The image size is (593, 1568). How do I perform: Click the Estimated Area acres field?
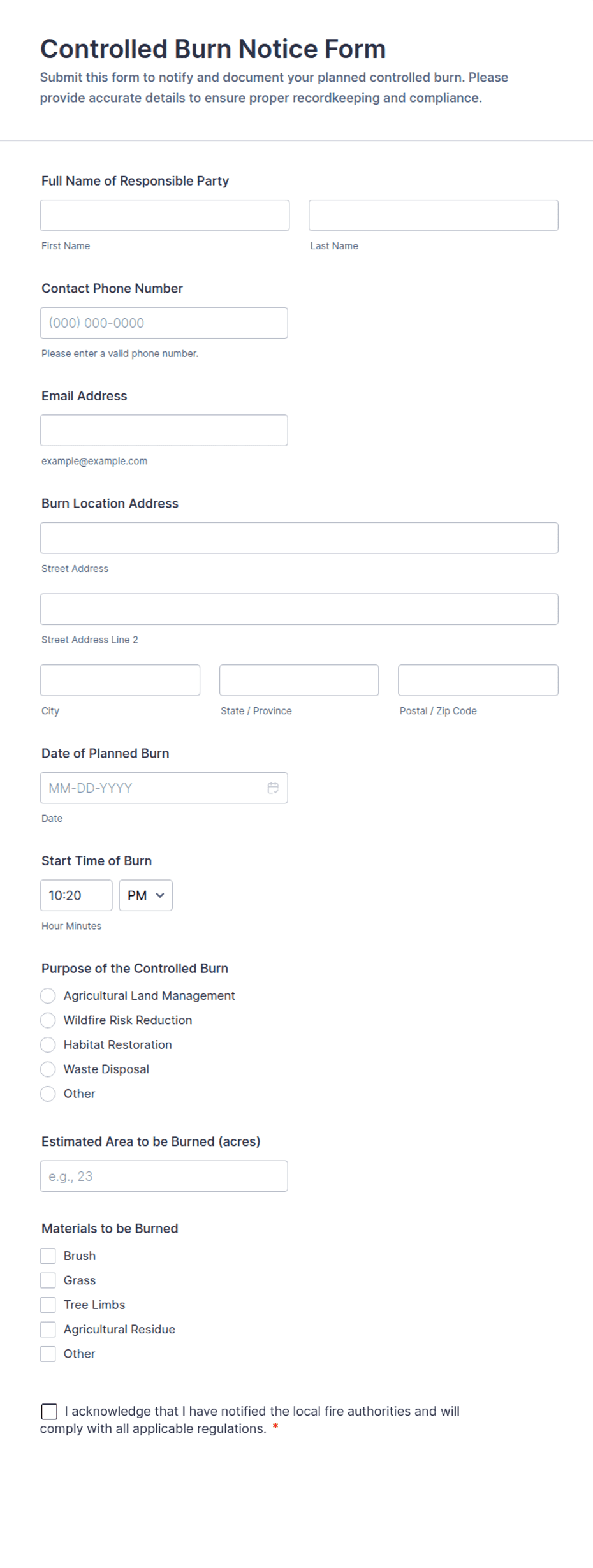point(164,1176)
